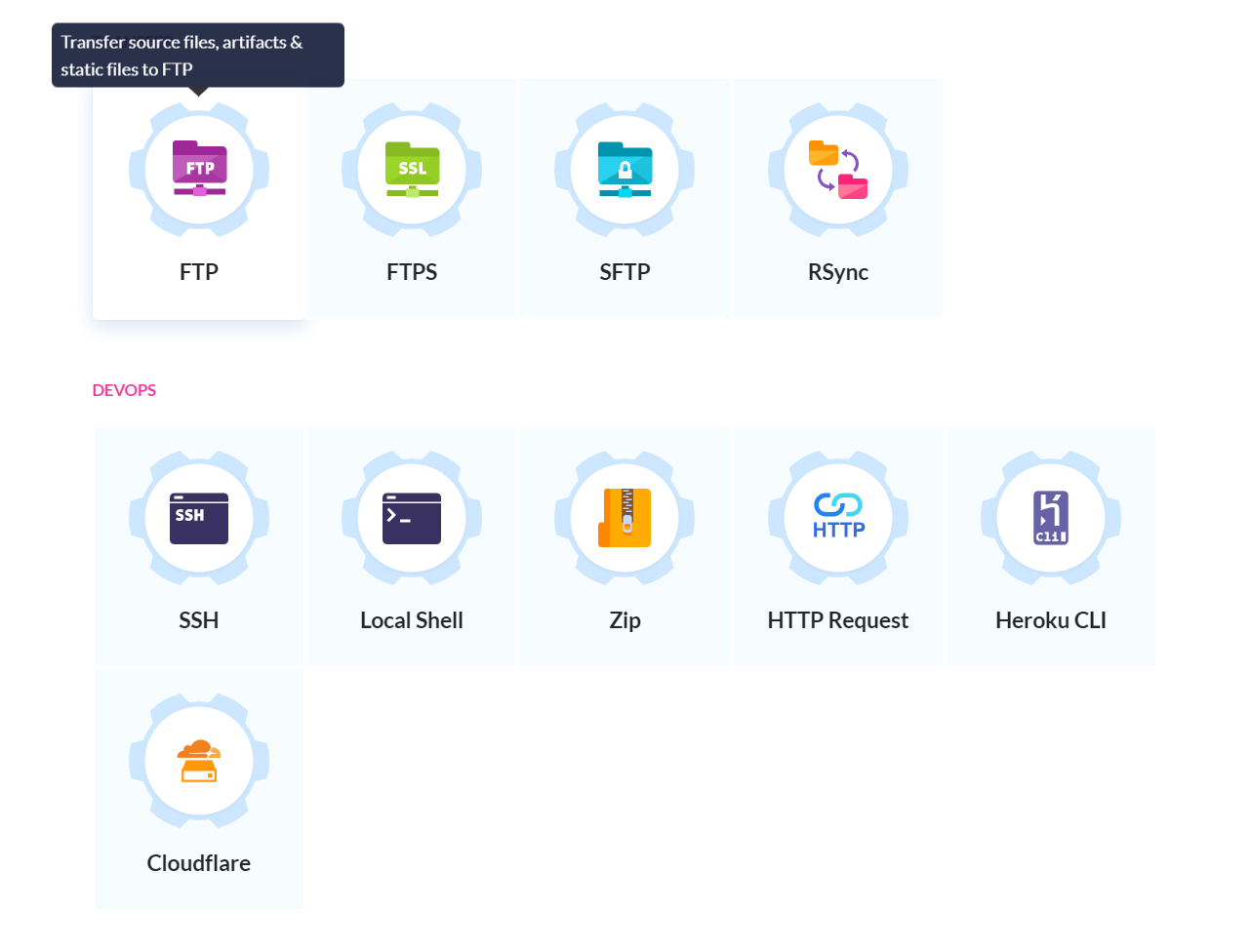Click the FTPS label text

(412, 272)
